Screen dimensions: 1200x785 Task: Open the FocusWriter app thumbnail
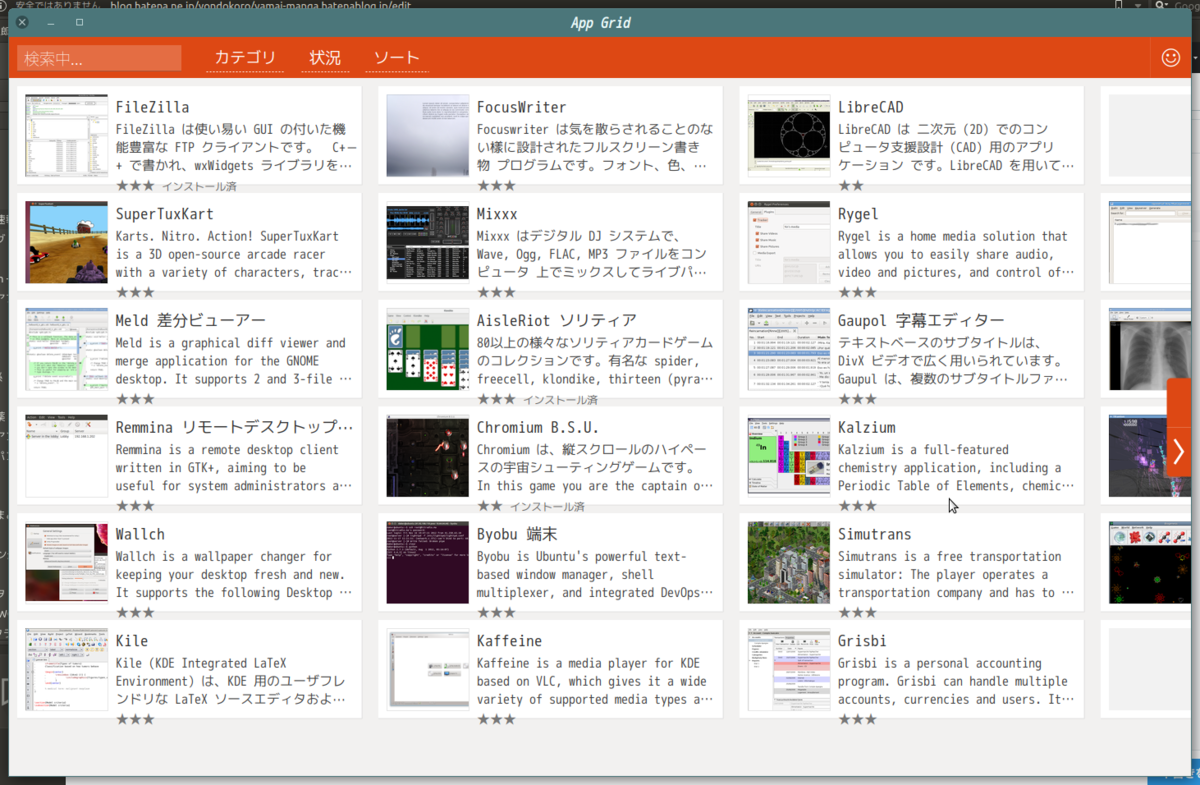click(x=428, y=136)
